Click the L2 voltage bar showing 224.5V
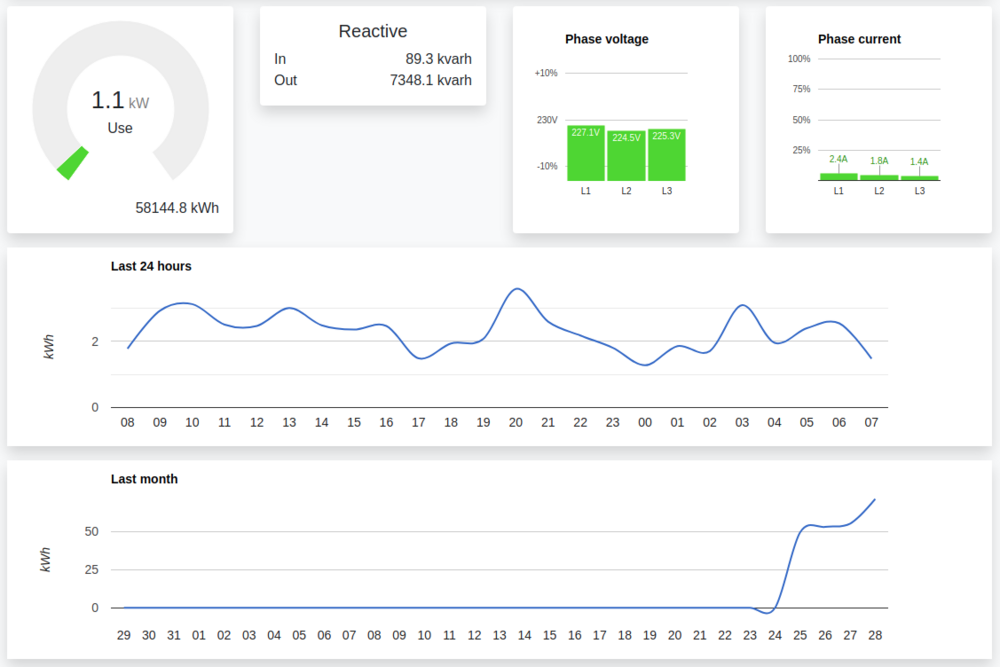Image resolution: width=1000 pixels, height=667 pixels. (626, 156)
